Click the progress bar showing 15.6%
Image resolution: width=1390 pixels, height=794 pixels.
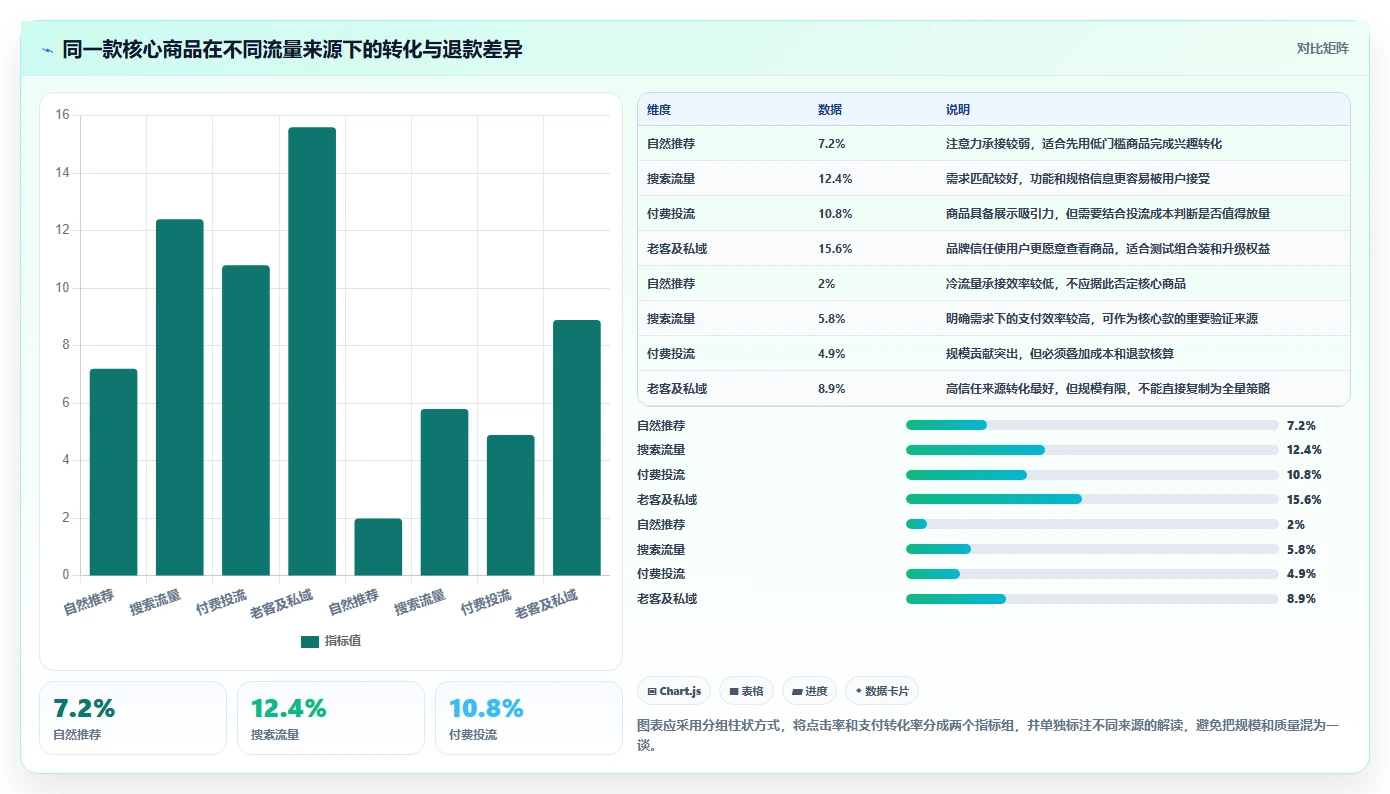point(1092,500)
